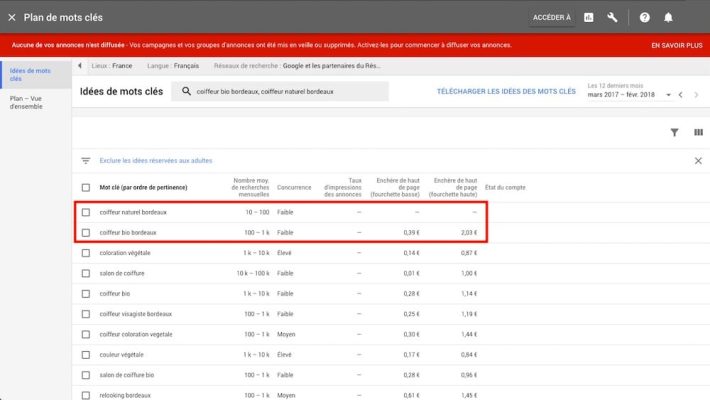The width and height of the screenshot is (710, 400).
Task: Sort by Enchère fourchette basse header
Action: (395, 187)
